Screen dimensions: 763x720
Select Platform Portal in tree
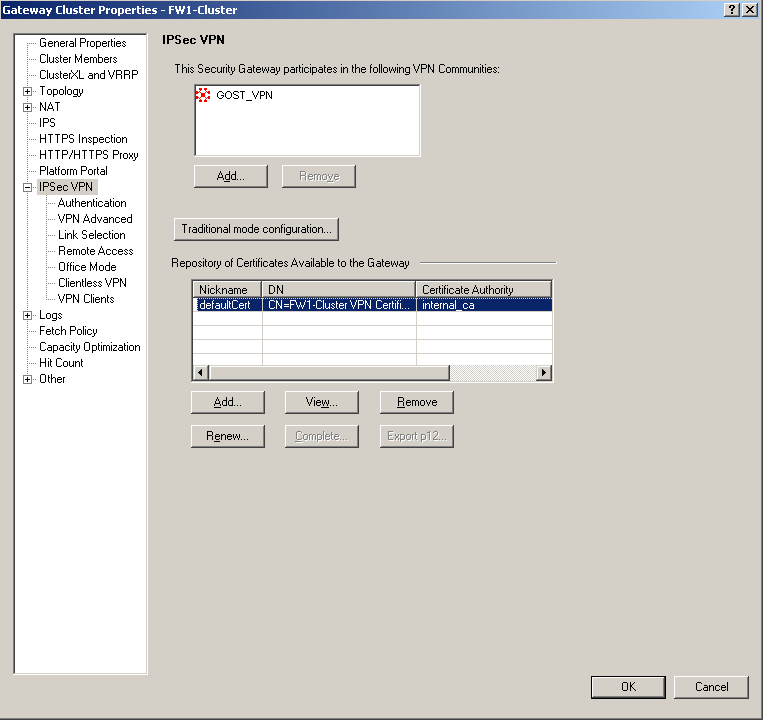pos(73,171)
